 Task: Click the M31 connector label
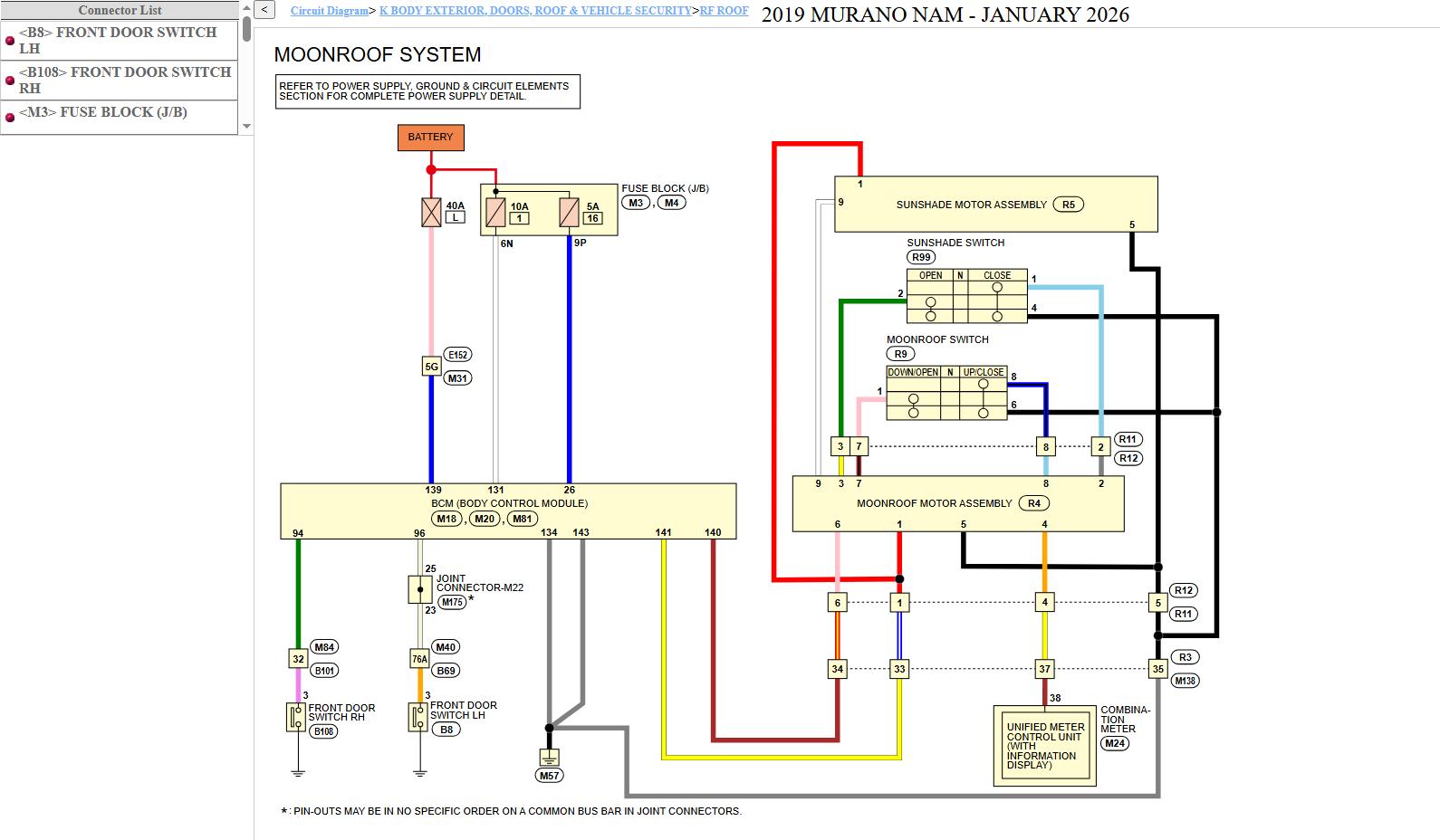pyautogui.click(x=458, y=378)
